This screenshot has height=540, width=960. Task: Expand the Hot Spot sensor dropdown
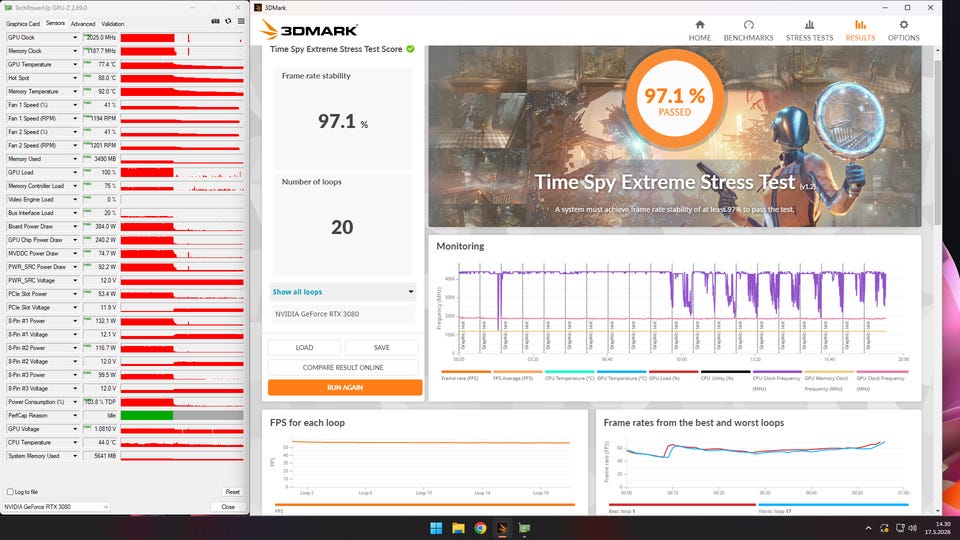pos(75,78)
